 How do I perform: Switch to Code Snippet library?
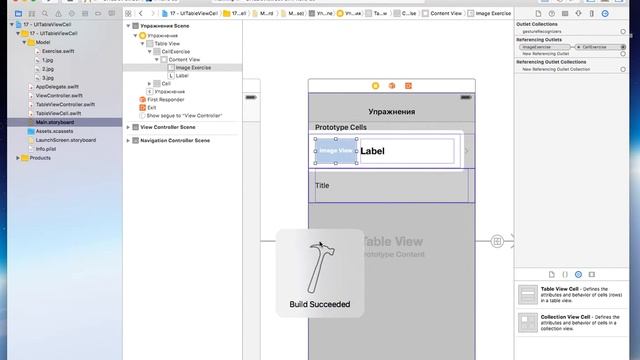tap(565, 274)
